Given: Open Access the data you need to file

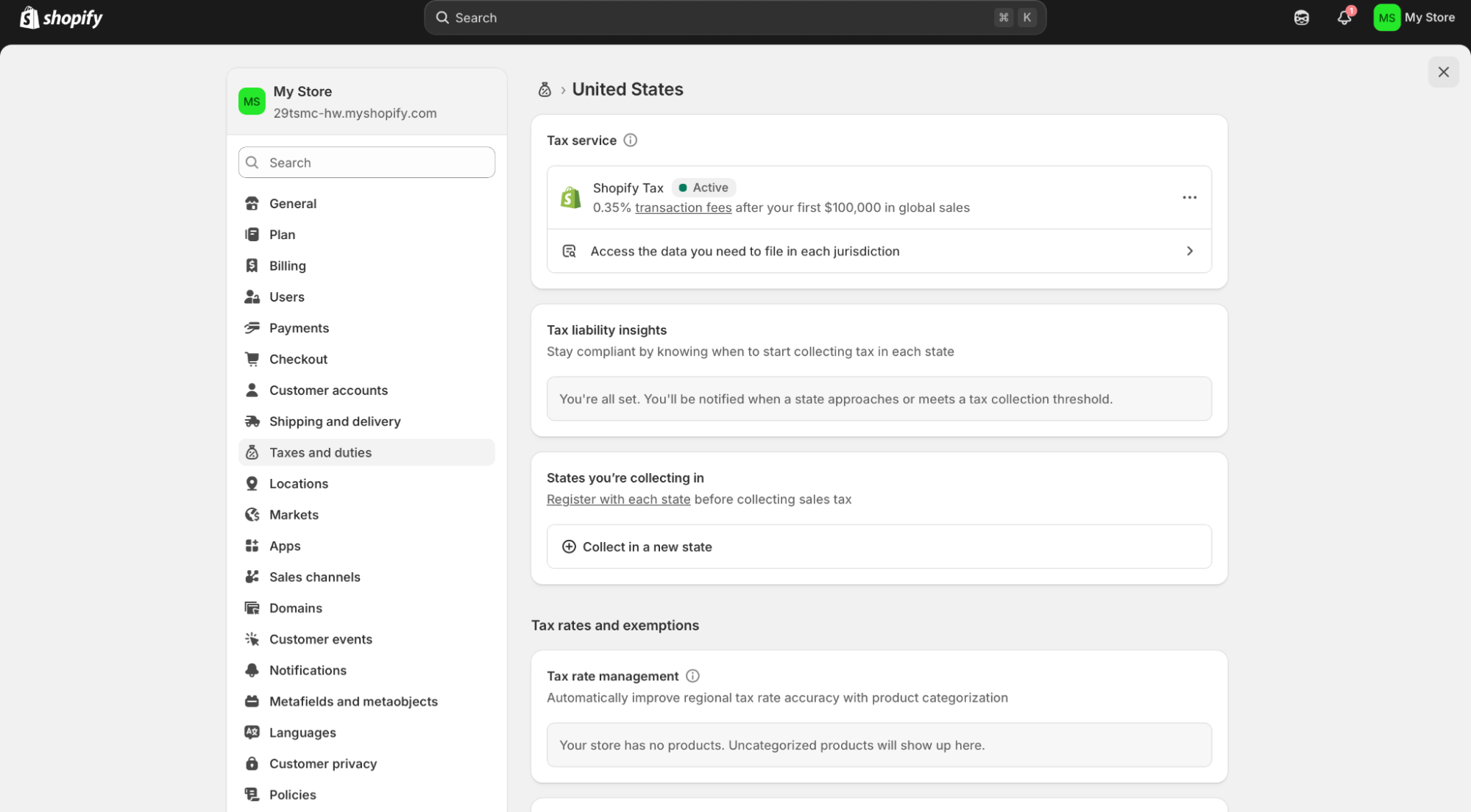Looking at the screenshot, I should pyautogui.click(x=879, y=252).
